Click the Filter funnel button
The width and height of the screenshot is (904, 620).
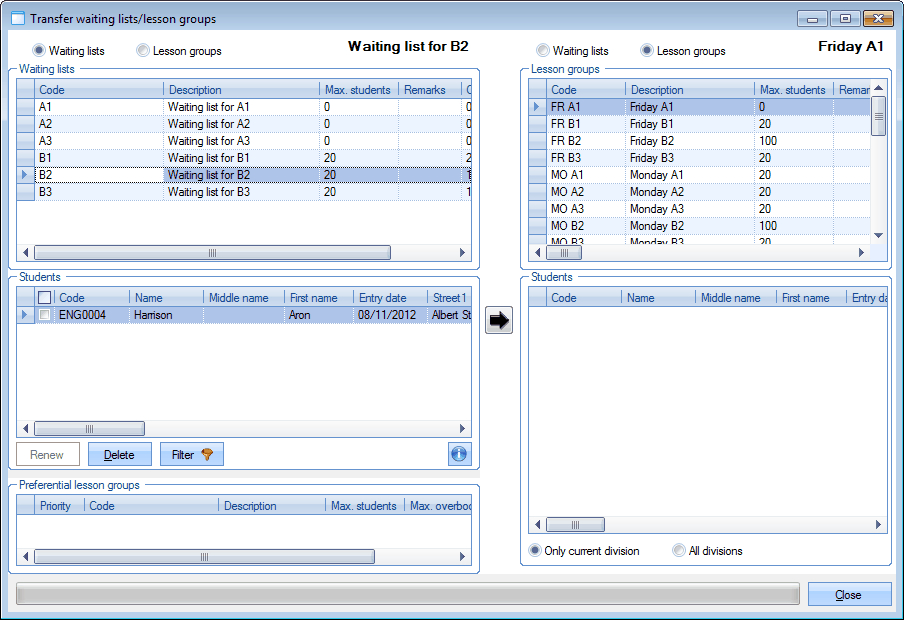tap(191, 454)
